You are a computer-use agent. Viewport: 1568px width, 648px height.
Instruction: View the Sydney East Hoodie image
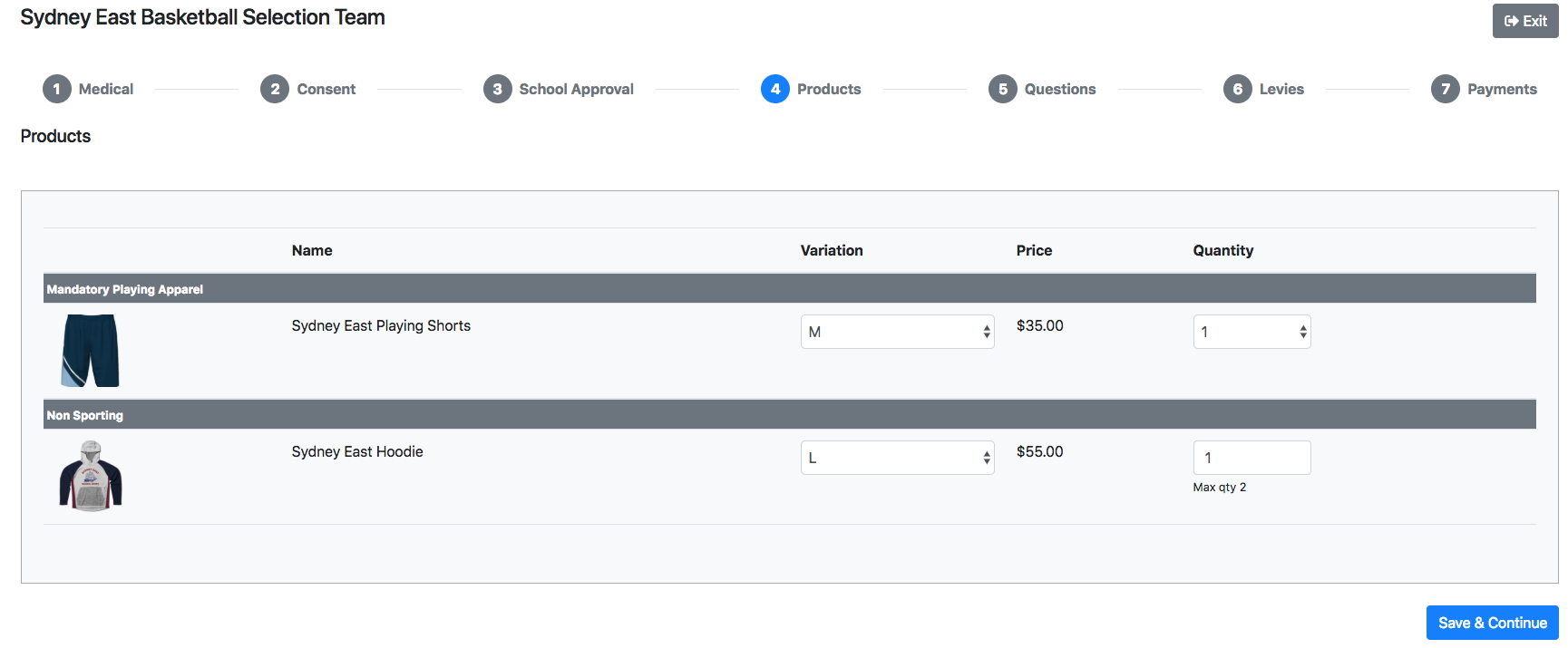pos(91,477)
